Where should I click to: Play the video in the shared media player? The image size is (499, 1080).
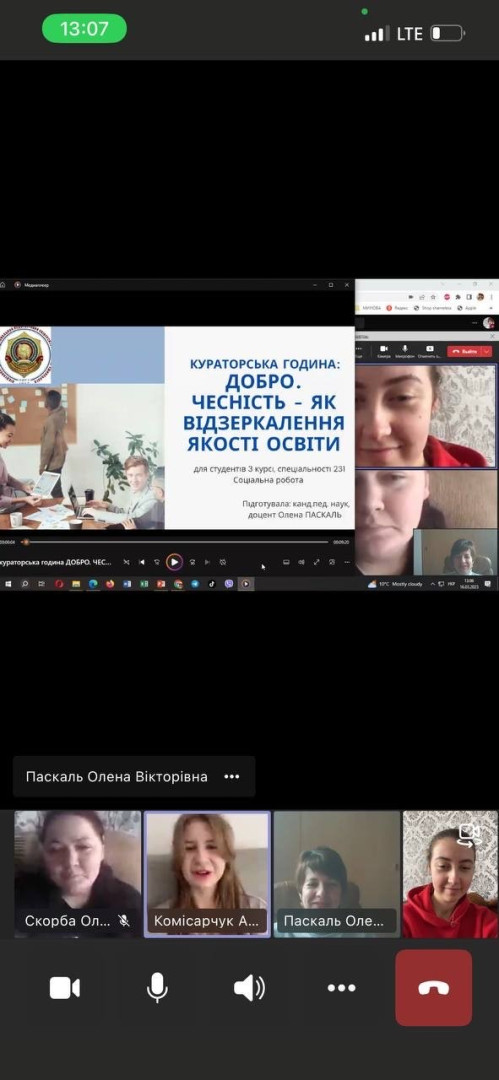point(174,562)
